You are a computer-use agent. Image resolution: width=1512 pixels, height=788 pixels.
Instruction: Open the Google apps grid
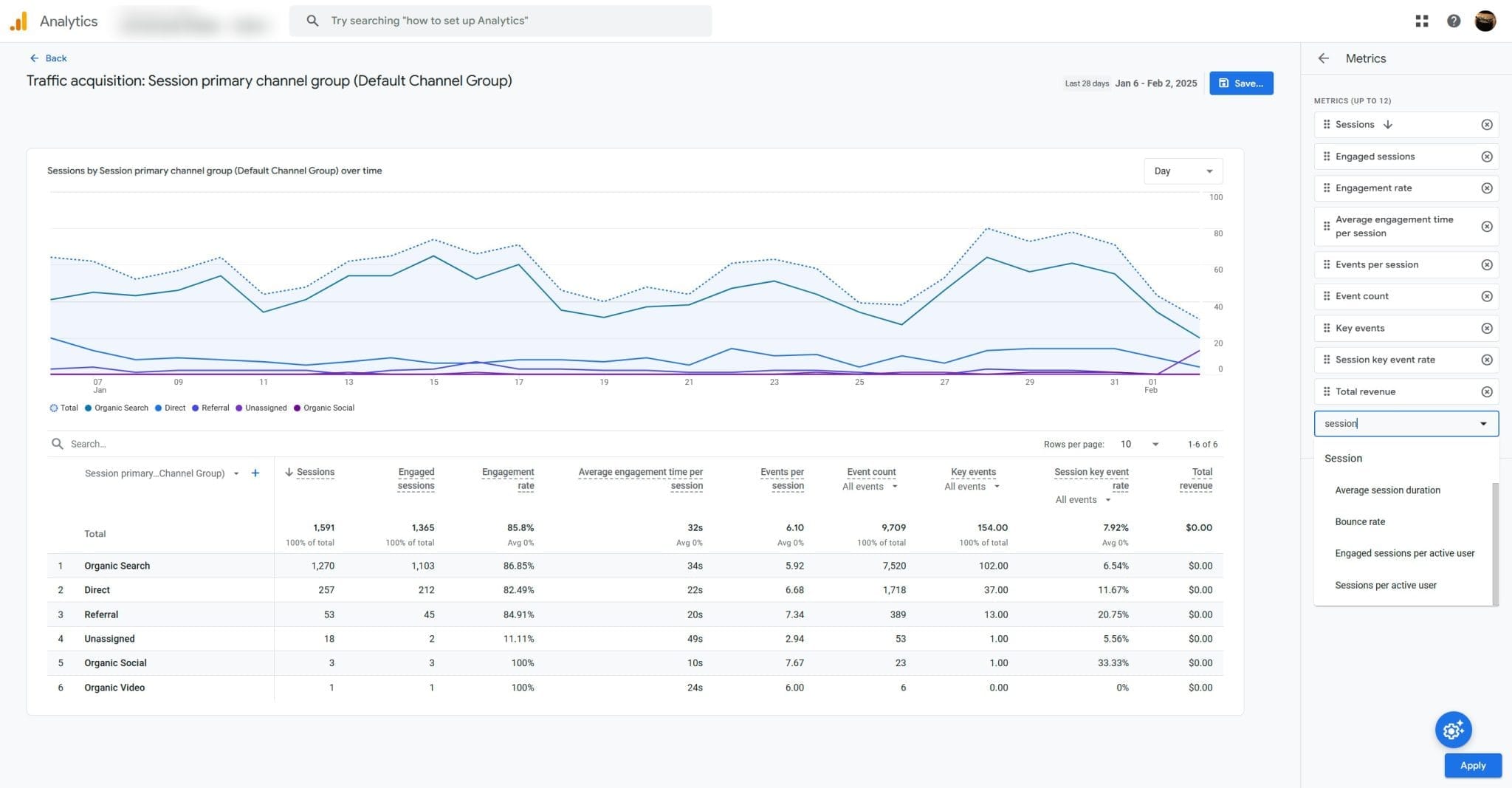tap(1421, 21)
